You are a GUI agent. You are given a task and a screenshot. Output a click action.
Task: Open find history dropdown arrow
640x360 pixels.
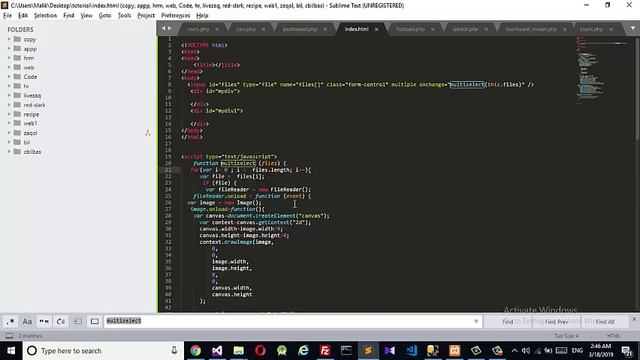tap(476, 322)
